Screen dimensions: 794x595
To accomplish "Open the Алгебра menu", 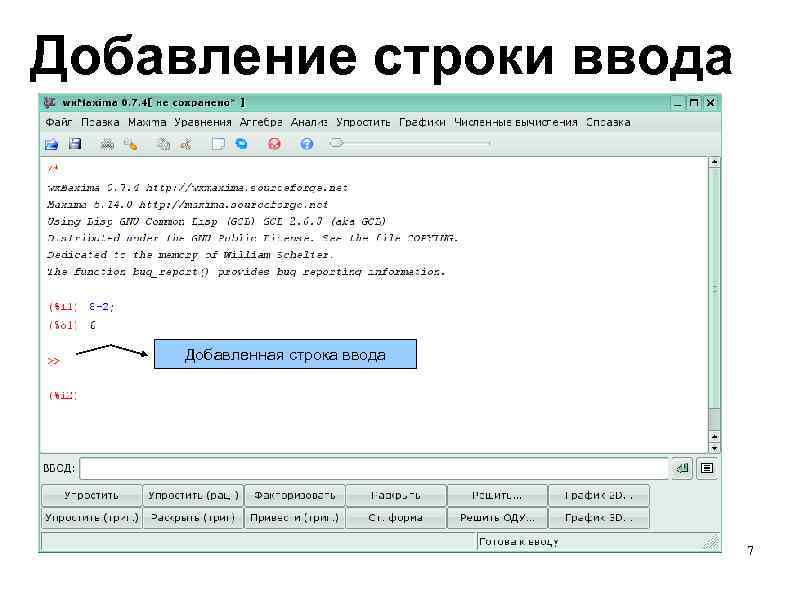I will tap(261, 123).
